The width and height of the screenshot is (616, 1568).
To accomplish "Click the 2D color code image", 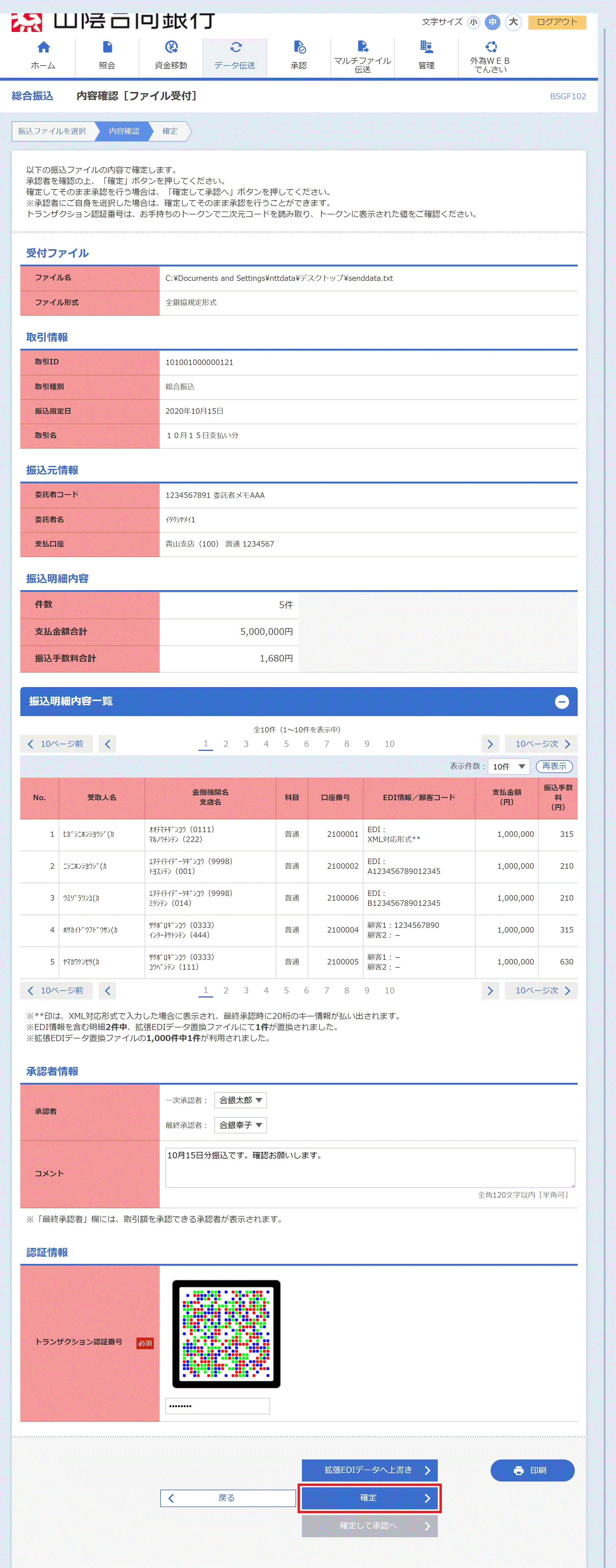I will click(226, 1334).
